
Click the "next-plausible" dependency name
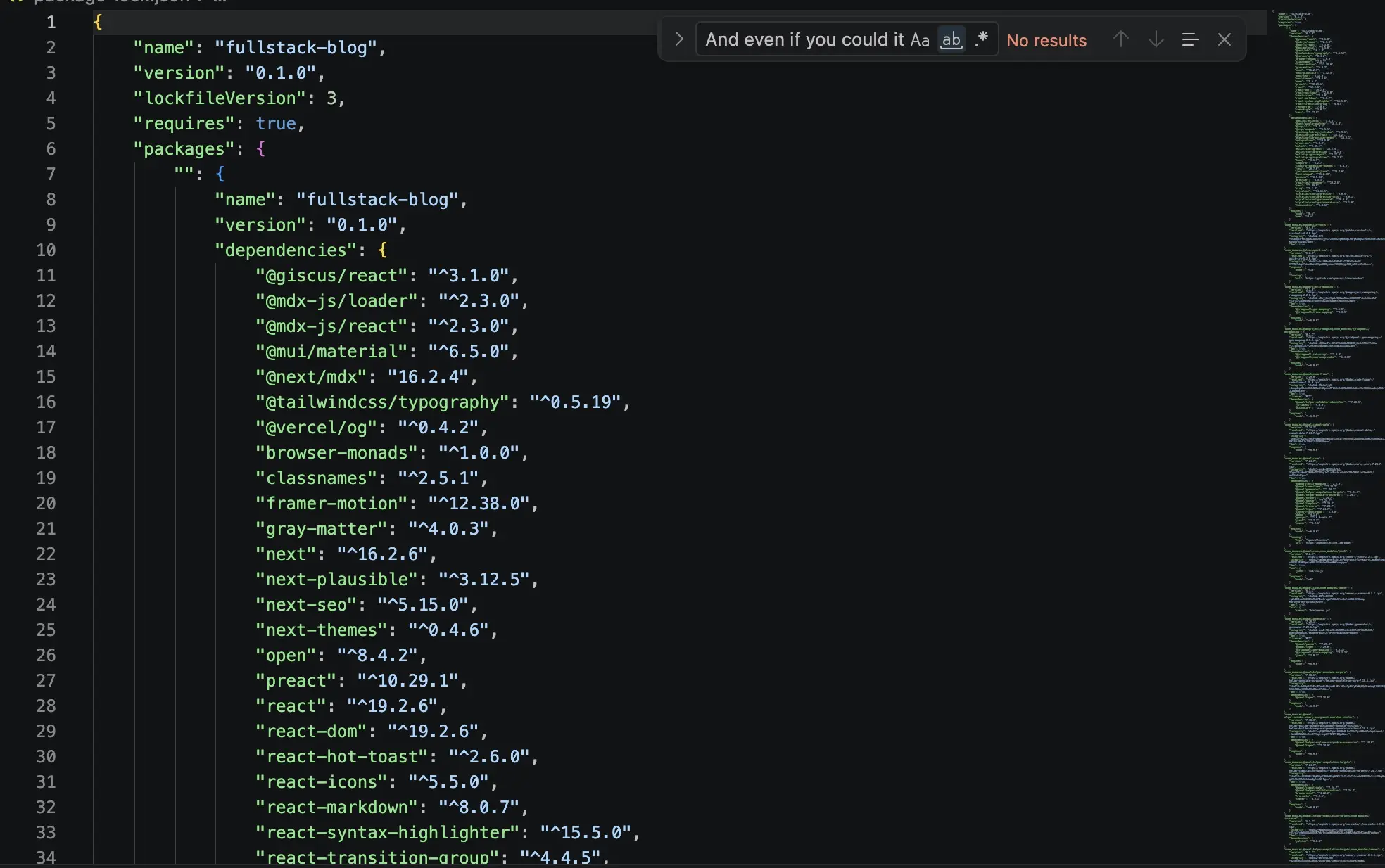[x=336, y=579]
